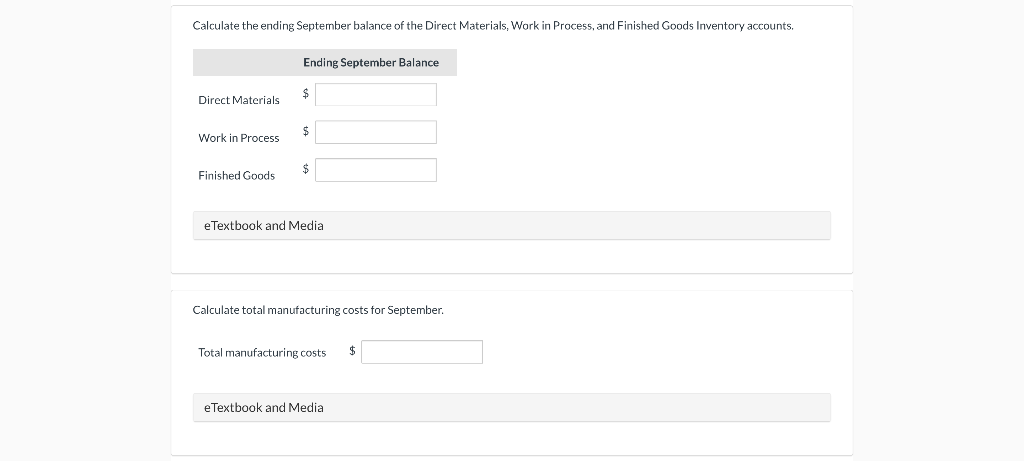The width and height of the screenshot is (1024, 461).
Task: Select the 'Finished Goods' row label
Action: (x=236, y=176)
